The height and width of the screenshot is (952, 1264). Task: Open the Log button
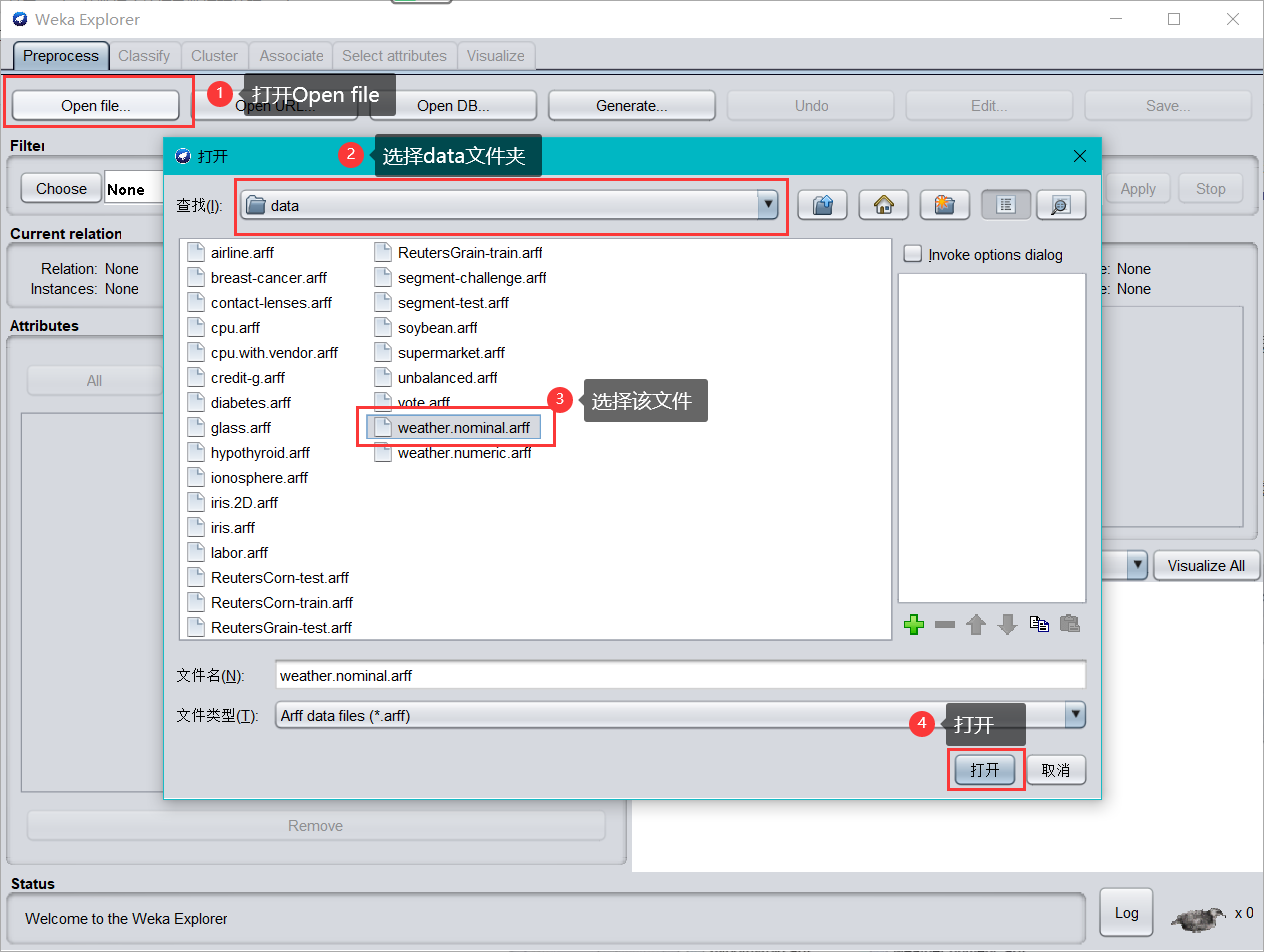[x=1126, y=912]
